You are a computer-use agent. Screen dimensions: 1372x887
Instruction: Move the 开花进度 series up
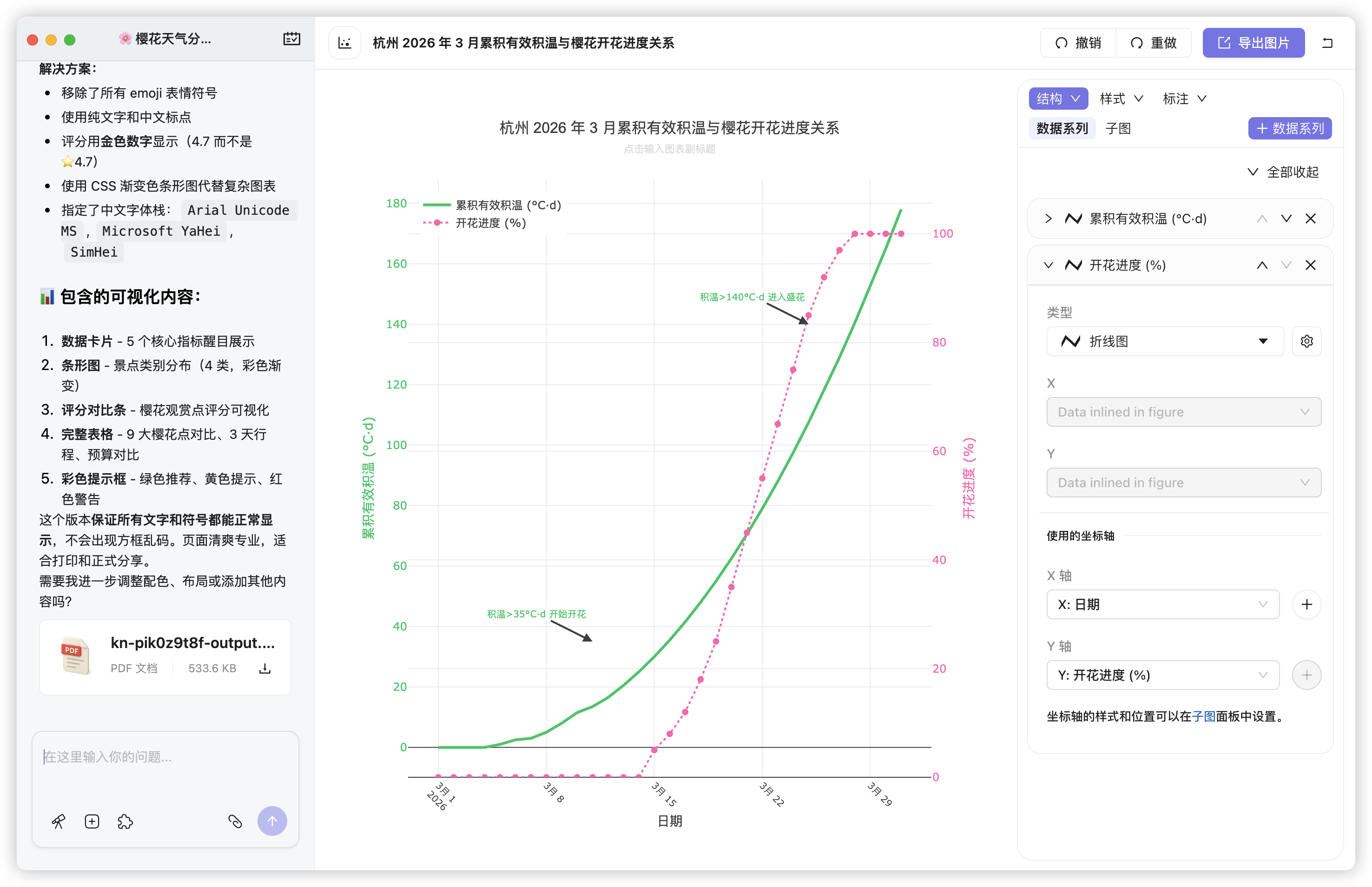click(x=1262, y=265)
